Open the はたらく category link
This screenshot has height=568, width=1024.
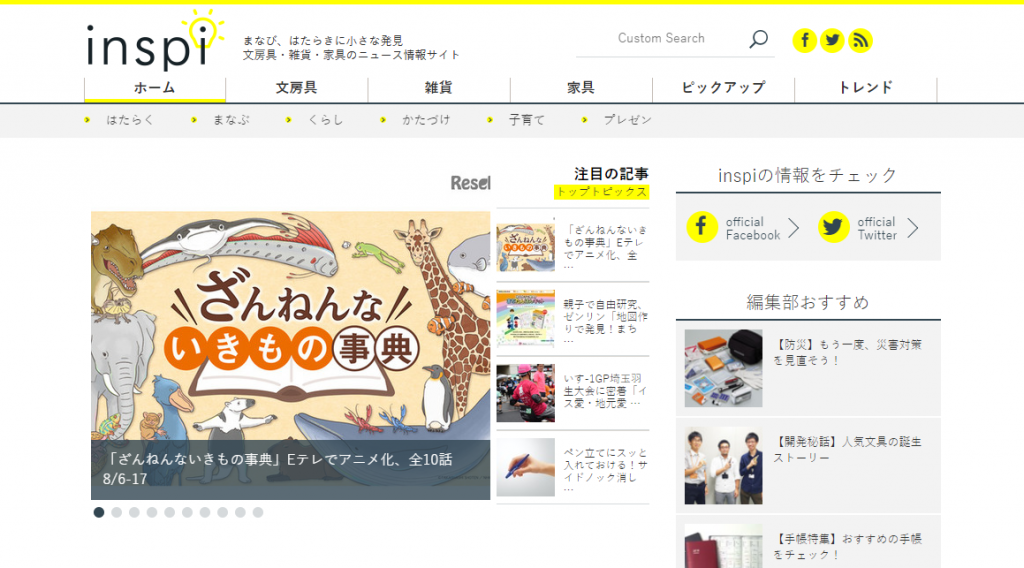130,120
